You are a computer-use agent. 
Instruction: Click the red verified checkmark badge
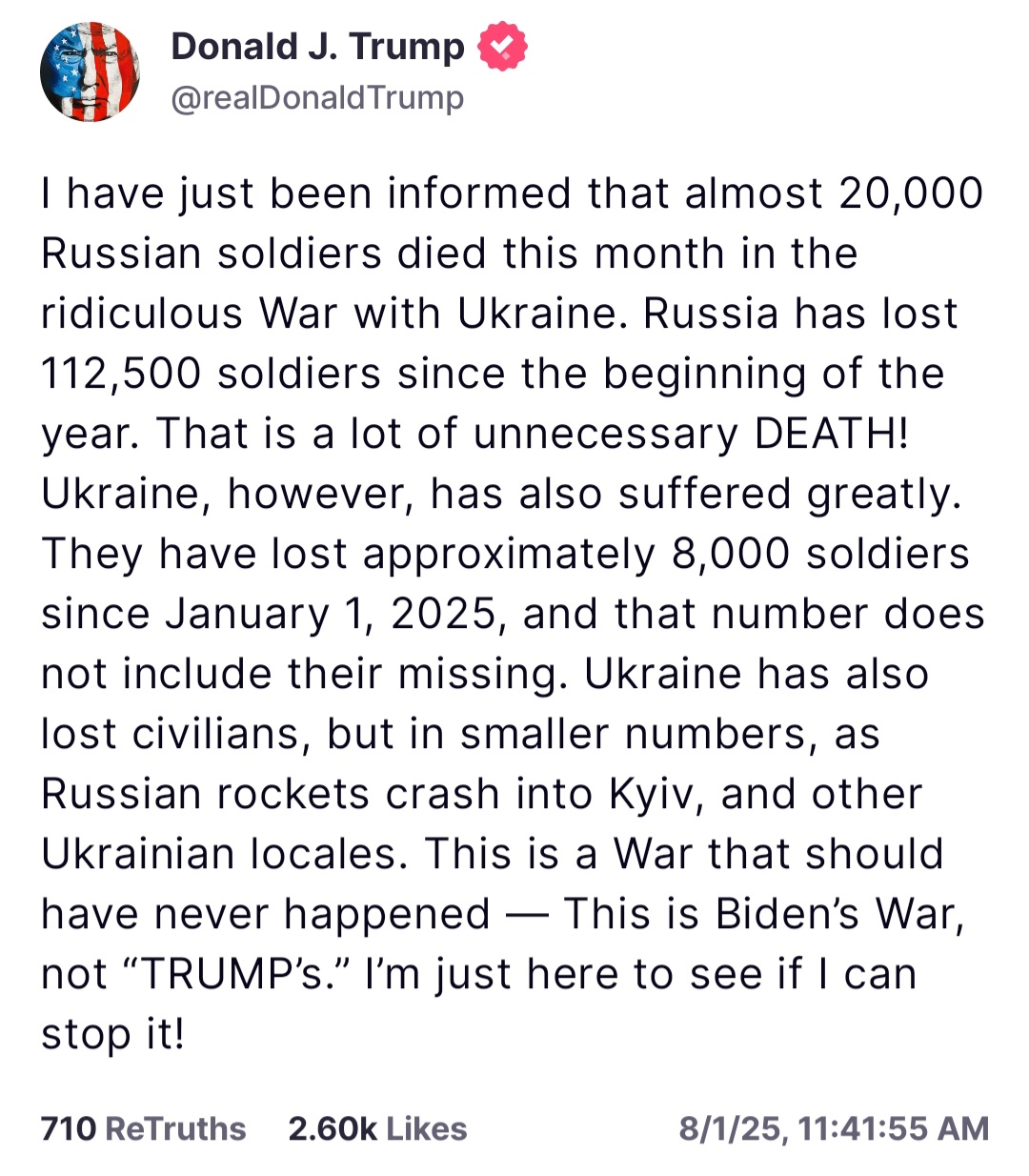coord(502,47)
